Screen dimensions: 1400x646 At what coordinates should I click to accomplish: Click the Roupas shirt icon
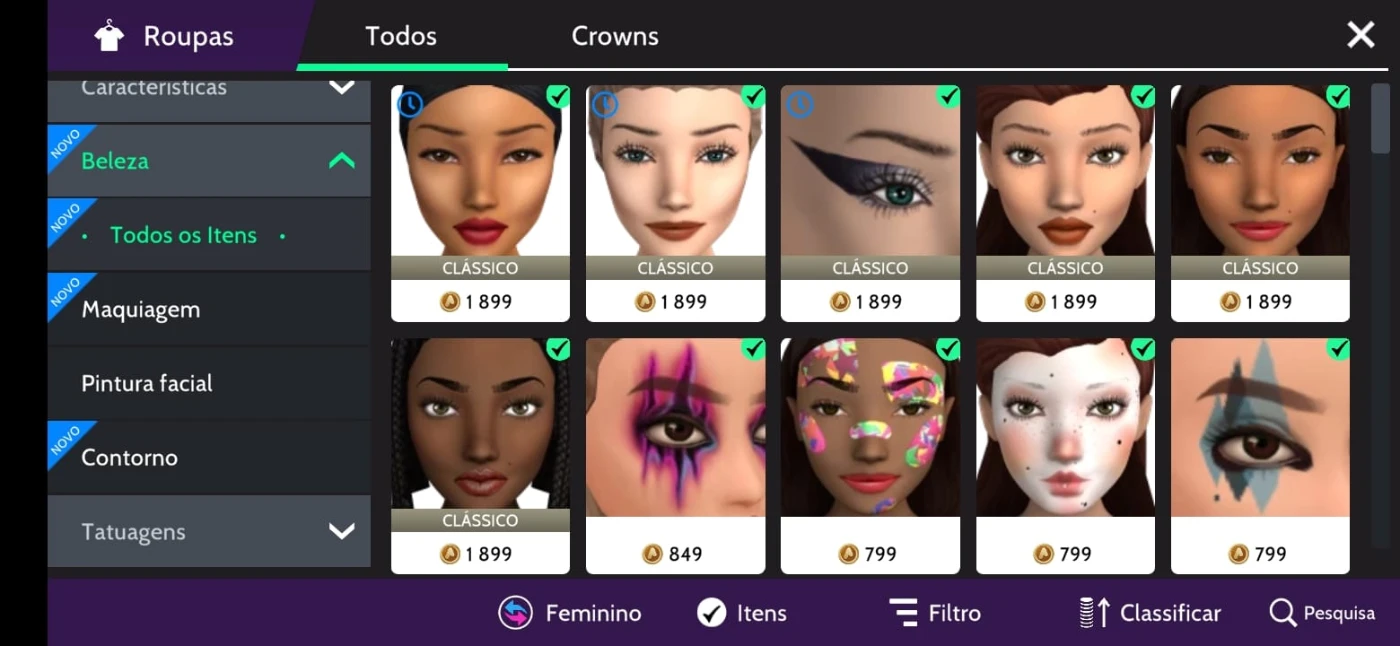(109, 36)
